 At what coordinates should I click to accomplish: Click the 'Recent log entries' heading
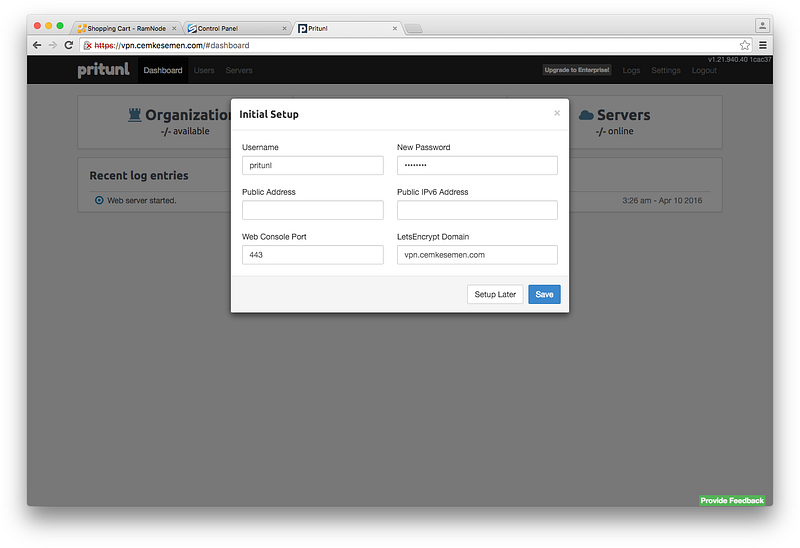tap(139, 176)
